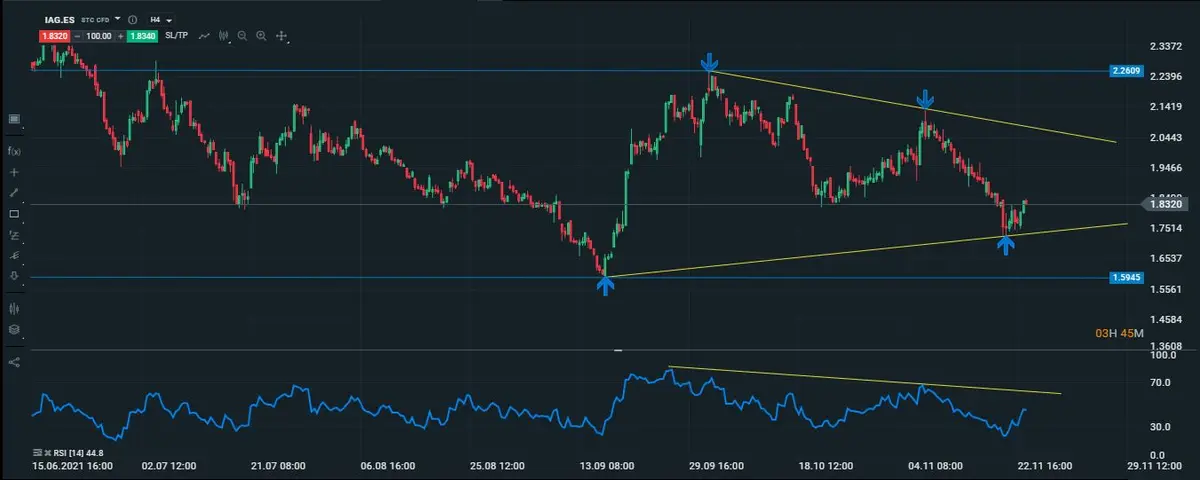The image size is (1200, 480).
Task: Click the 100.00 volume input field
Action: [98, 36]
